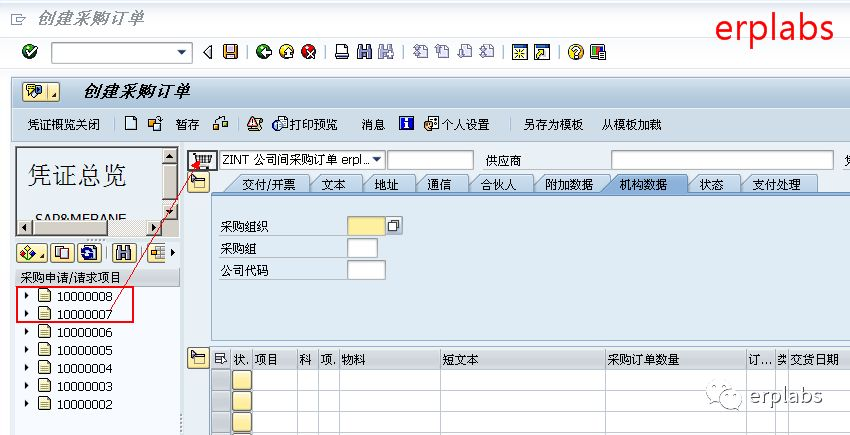Click the refresh document overview icon

click(90, 253)
